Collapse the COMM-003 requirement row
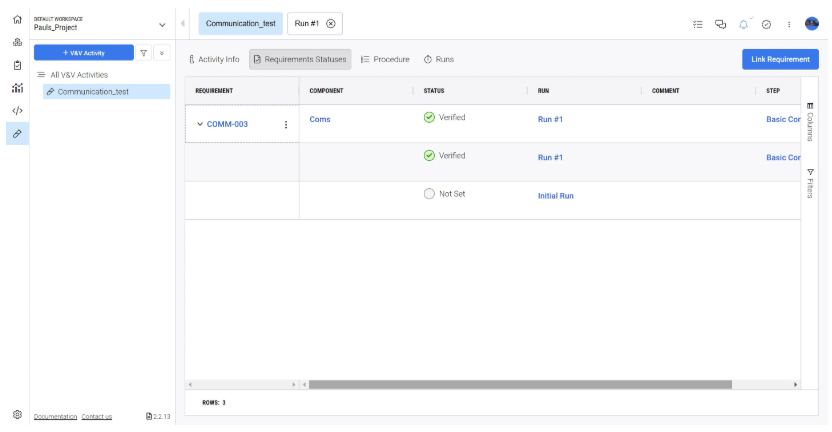Viewport: 832px width, 432px height. (200, 124)
